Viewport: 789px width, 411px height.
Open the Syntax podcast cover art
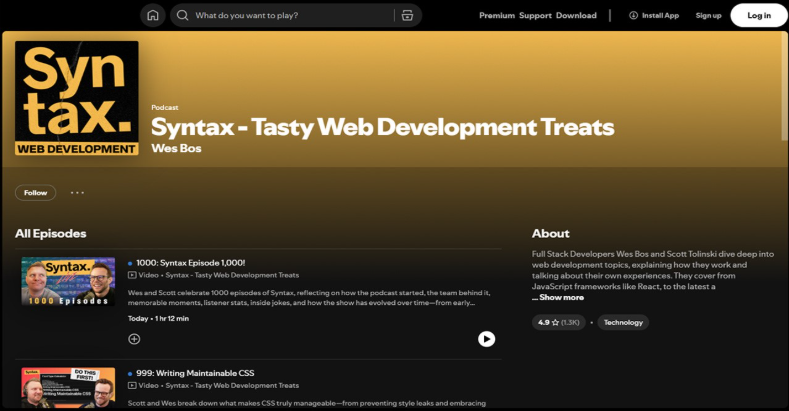(x=76, y=98)
